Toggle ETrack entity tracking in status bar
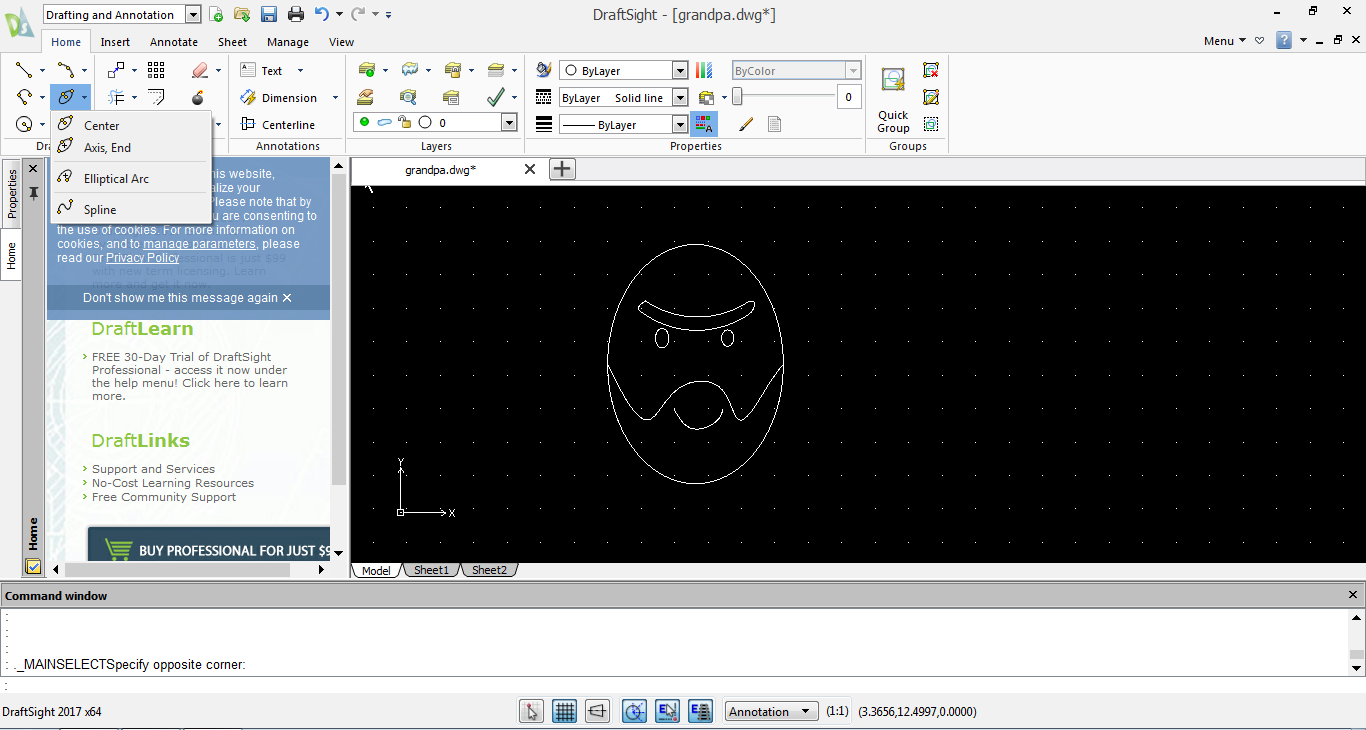 pyautogui.click(x=700, y=711)
